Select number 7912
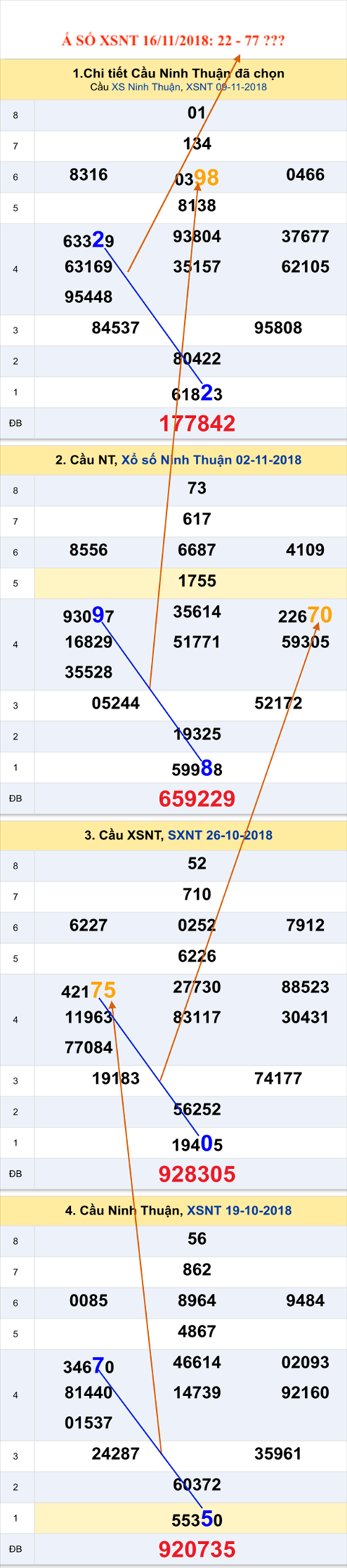 (305, 925)
